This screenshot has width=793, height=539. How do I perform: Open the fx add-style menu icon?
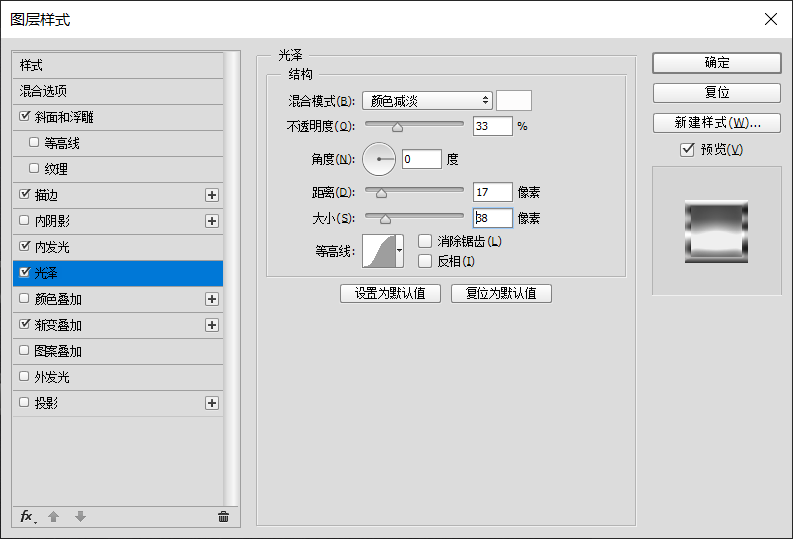pyautogui.click(x=28, y=516)
